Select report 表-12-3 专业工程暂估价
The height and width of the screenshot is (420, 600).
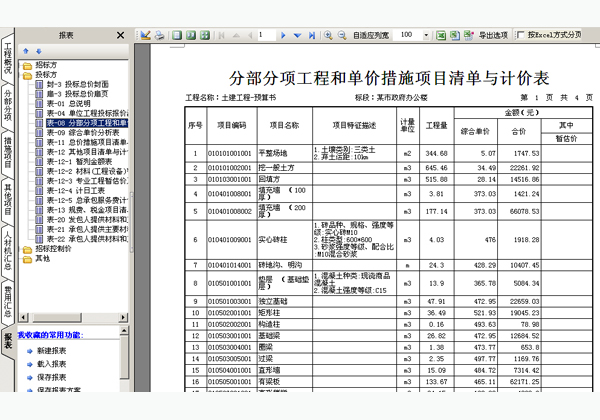tap(82, 181)
